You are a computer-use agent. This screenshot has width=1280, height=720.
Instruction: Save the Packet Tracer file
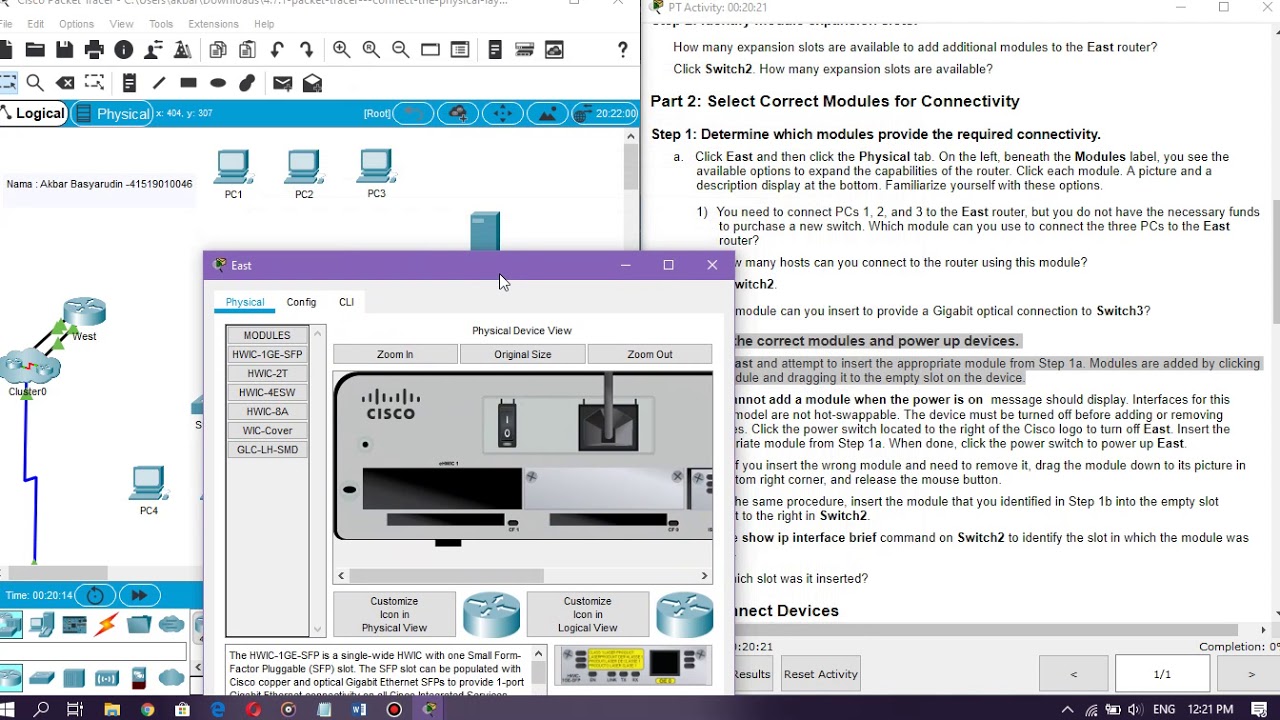tap(64, 50)
